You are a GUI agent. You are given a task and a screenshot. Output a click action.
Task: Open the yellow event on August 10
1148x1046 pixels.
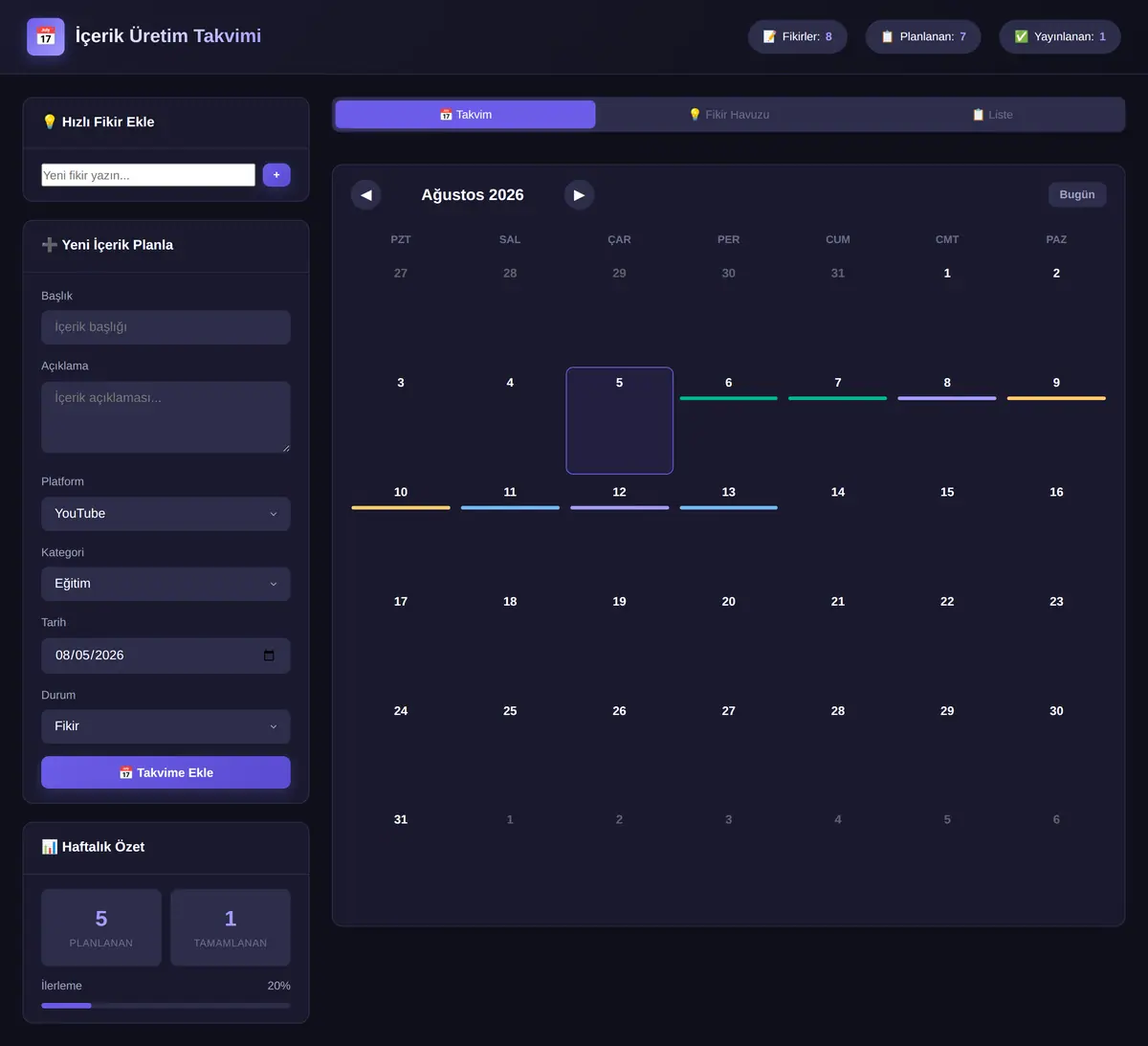click(x=401, y=507)
